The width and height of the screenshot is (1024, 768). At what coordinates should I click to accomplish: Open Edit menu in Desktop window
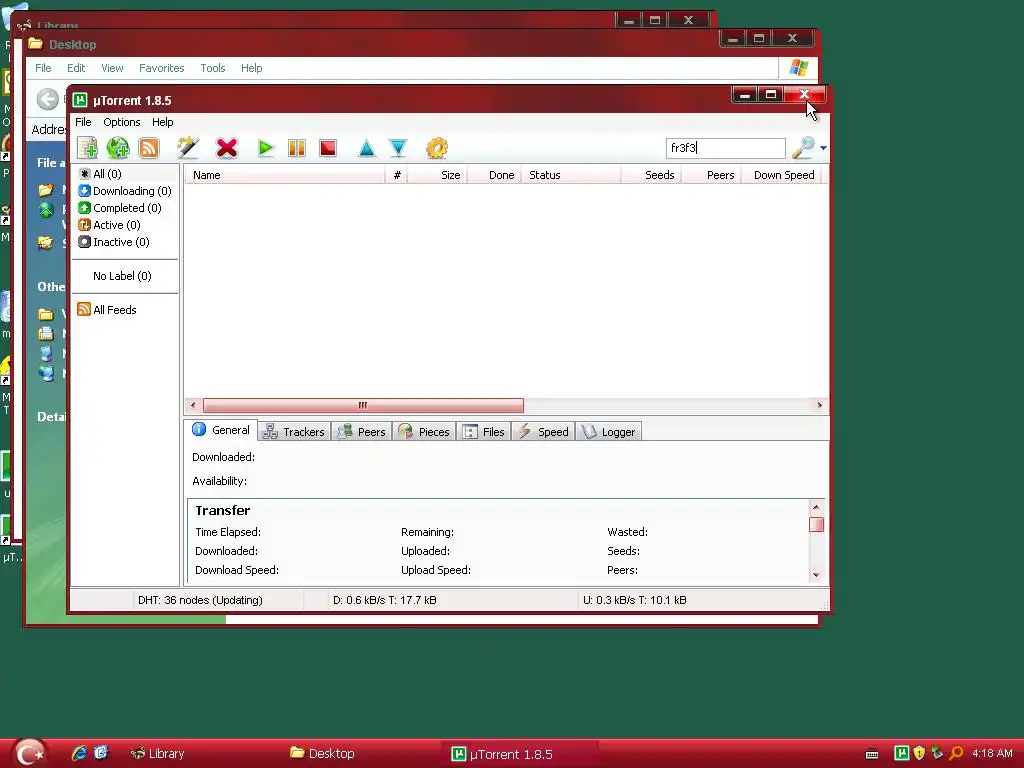coord(76,68)
